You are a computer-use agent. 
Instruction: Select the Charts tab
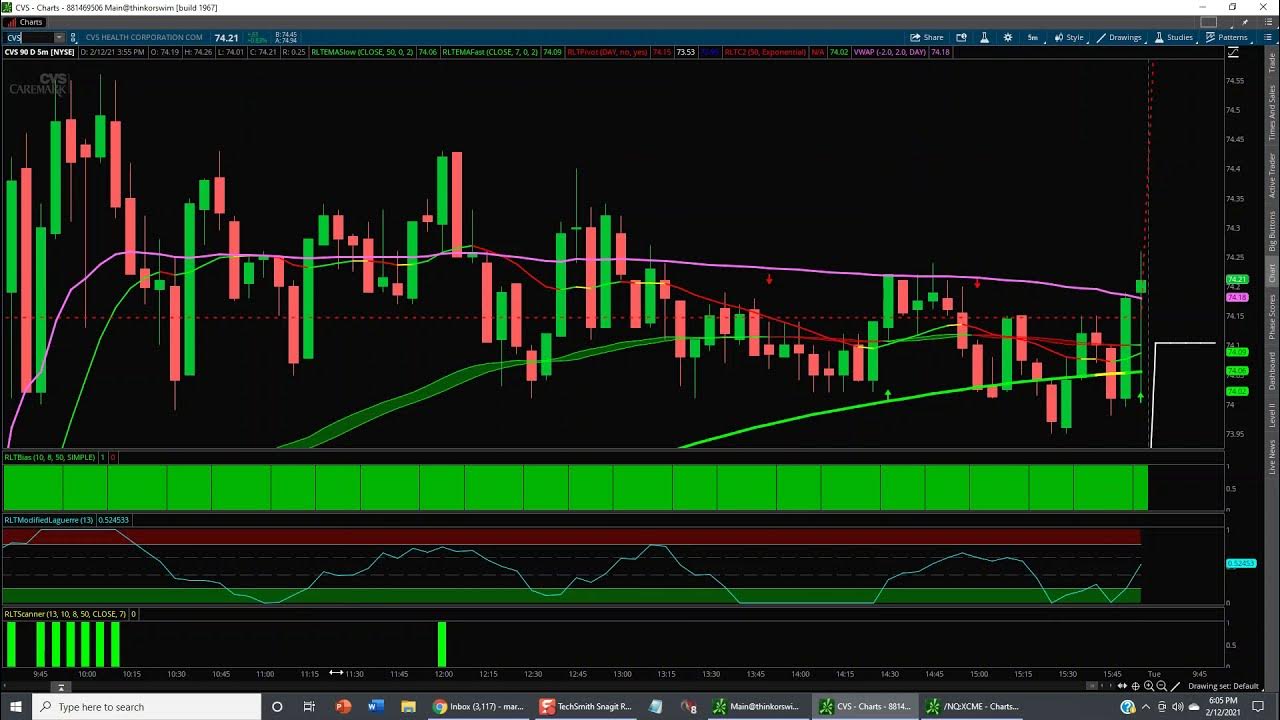click(26, 22)
